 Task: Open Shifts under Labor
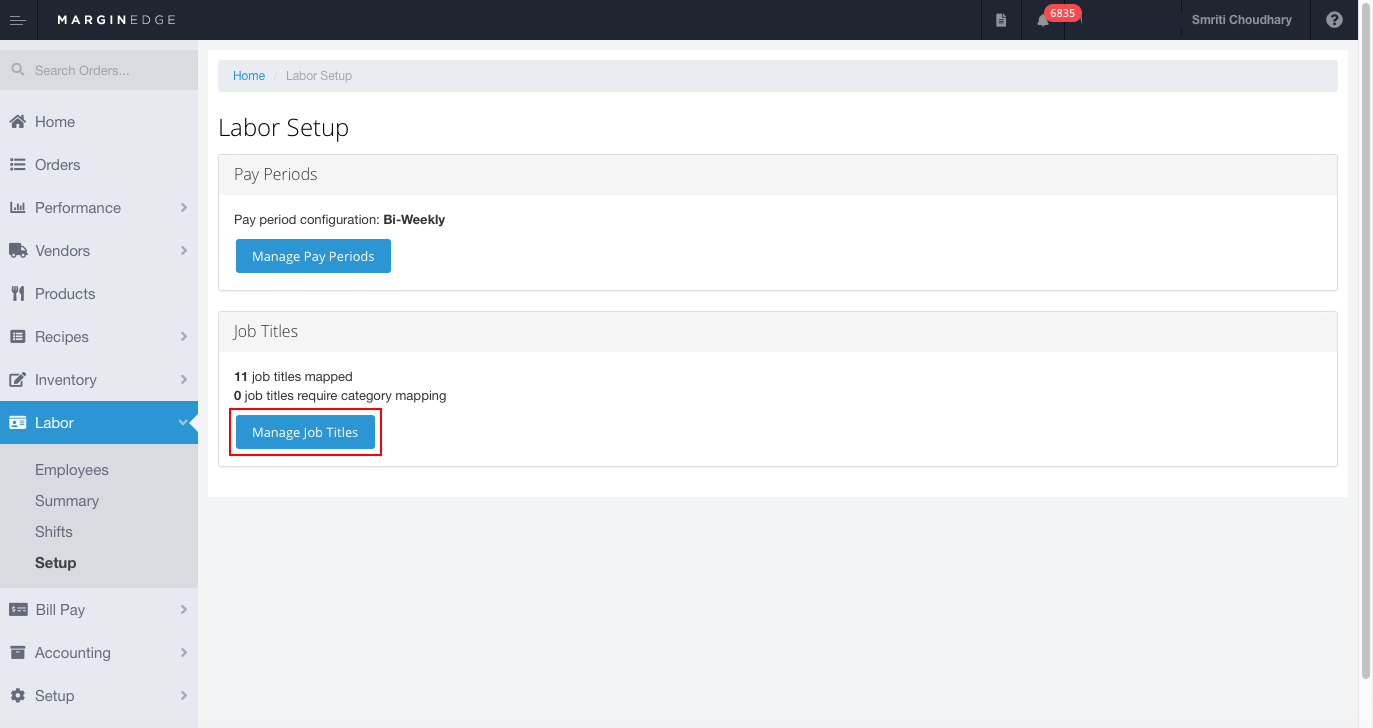pos(54,532)
